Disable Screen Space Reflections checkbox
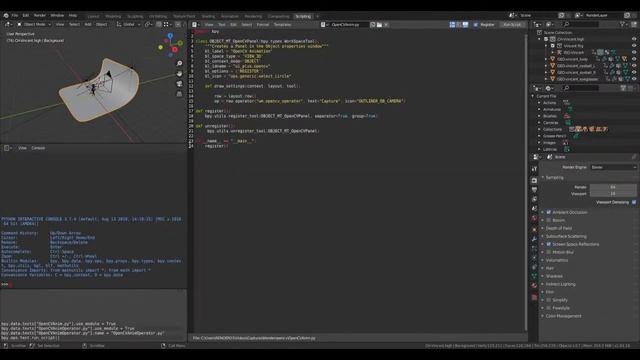Image resolution: width=640 pixels, height=360 pixels. coord(549,244)
